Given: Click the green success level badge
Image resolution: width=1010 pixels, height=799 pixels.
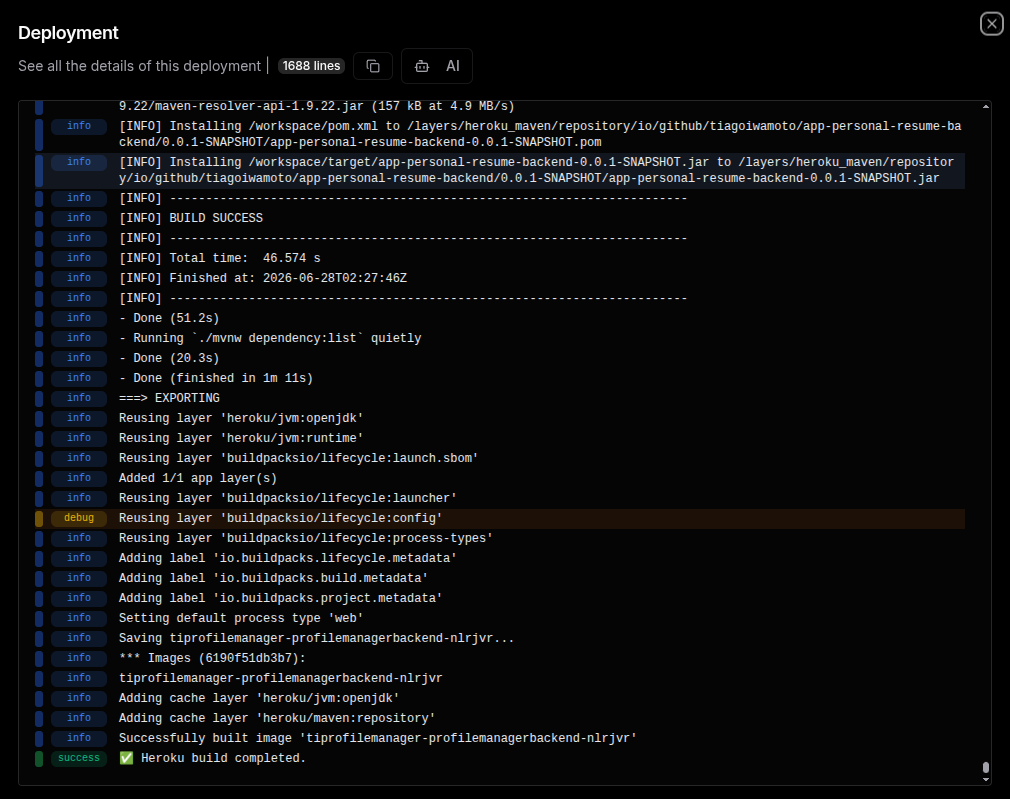Looking at the screenshot, I should (x=79, y=758).
